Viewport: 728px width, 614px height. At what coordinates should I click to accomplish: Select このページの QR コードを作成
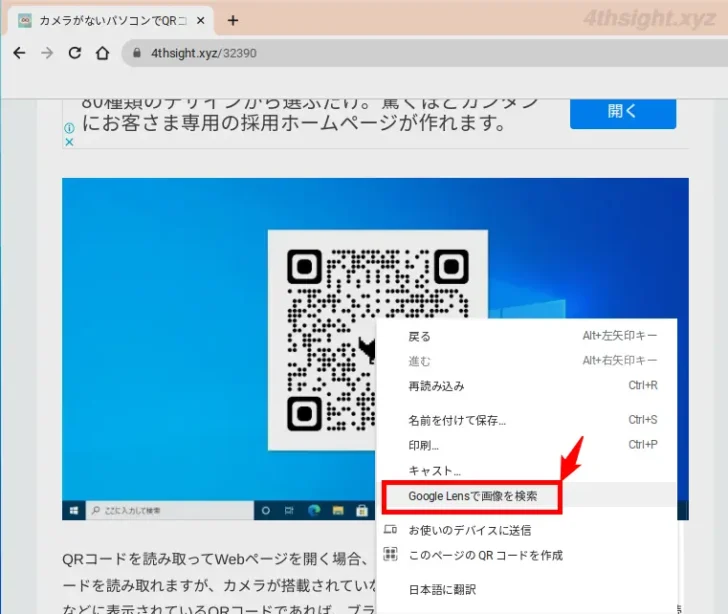(x=526, y=555)
